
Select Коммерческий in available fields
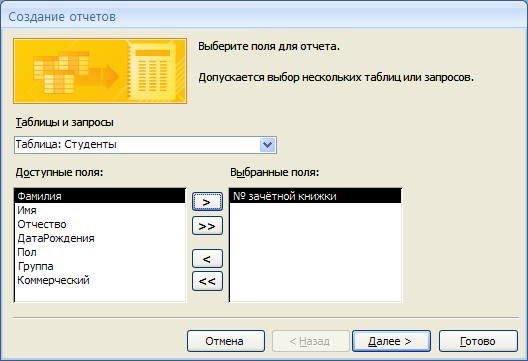click(x=100, y=280)
